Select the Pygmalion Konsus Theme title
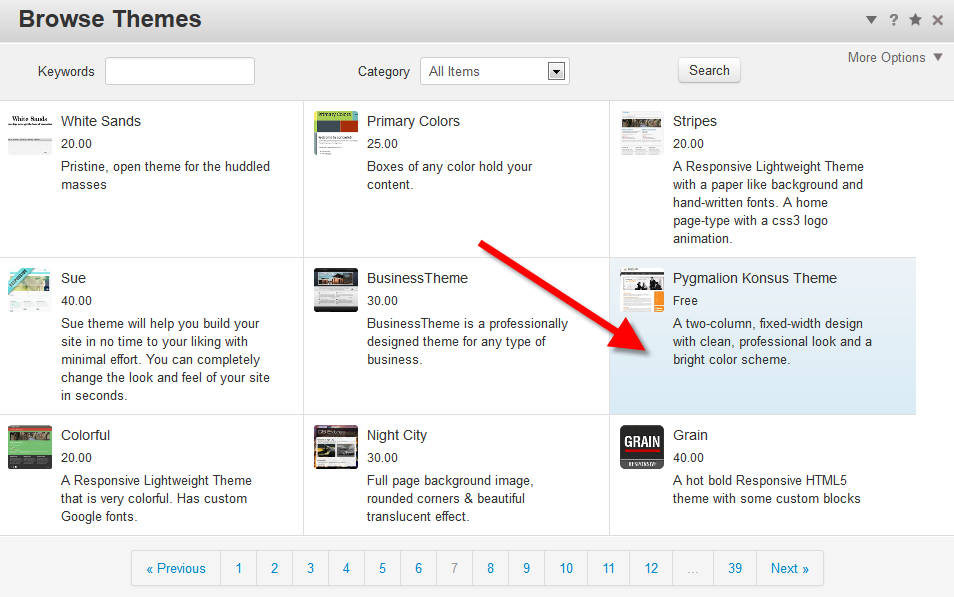 pos(754,278)
